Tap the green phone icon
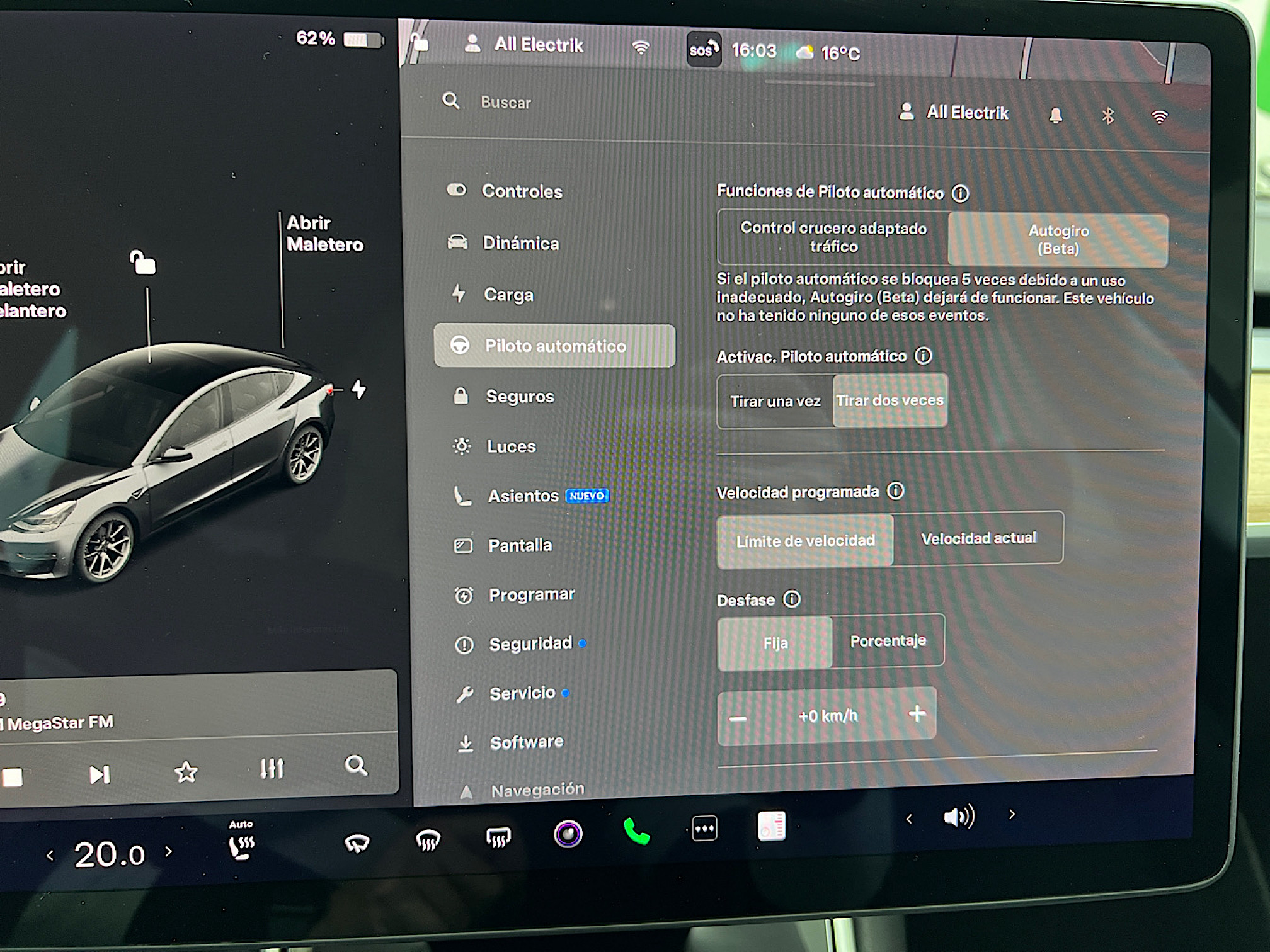1270x952 pixels. click(636, 832)
